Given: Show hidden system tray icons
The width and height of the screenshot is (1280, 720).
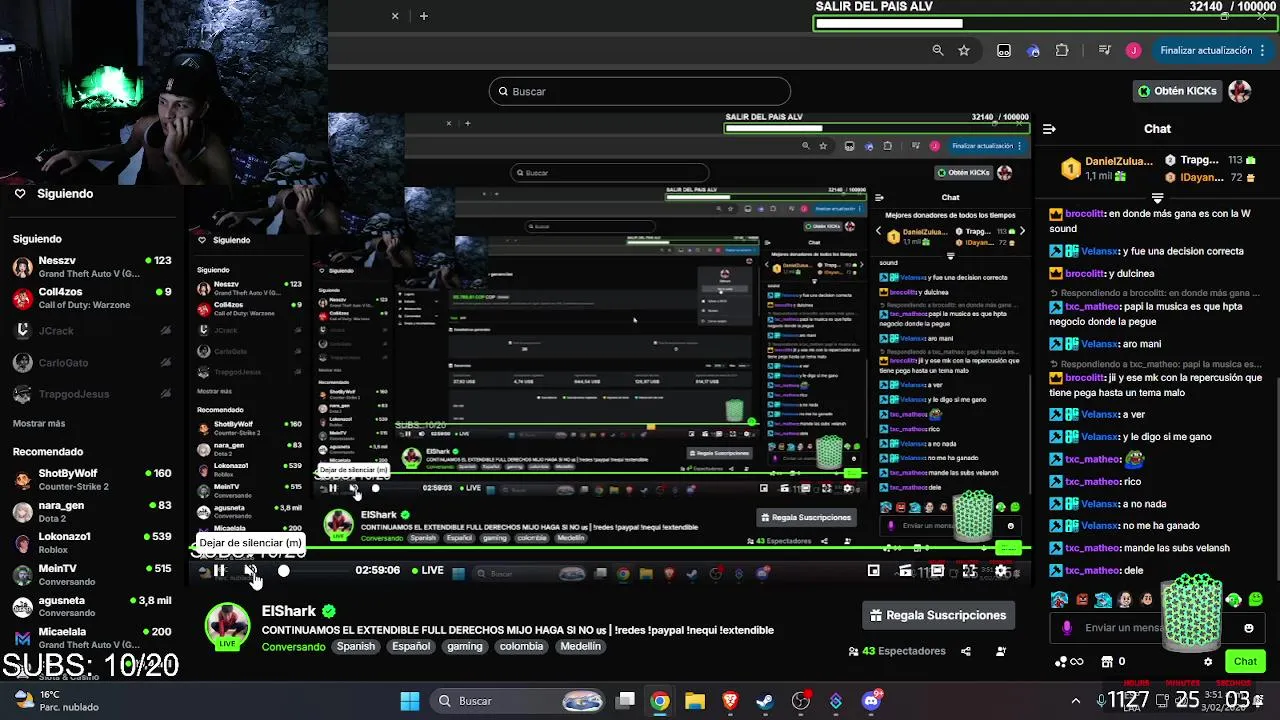Looking at the screenshot, I should coord(1076,701).
